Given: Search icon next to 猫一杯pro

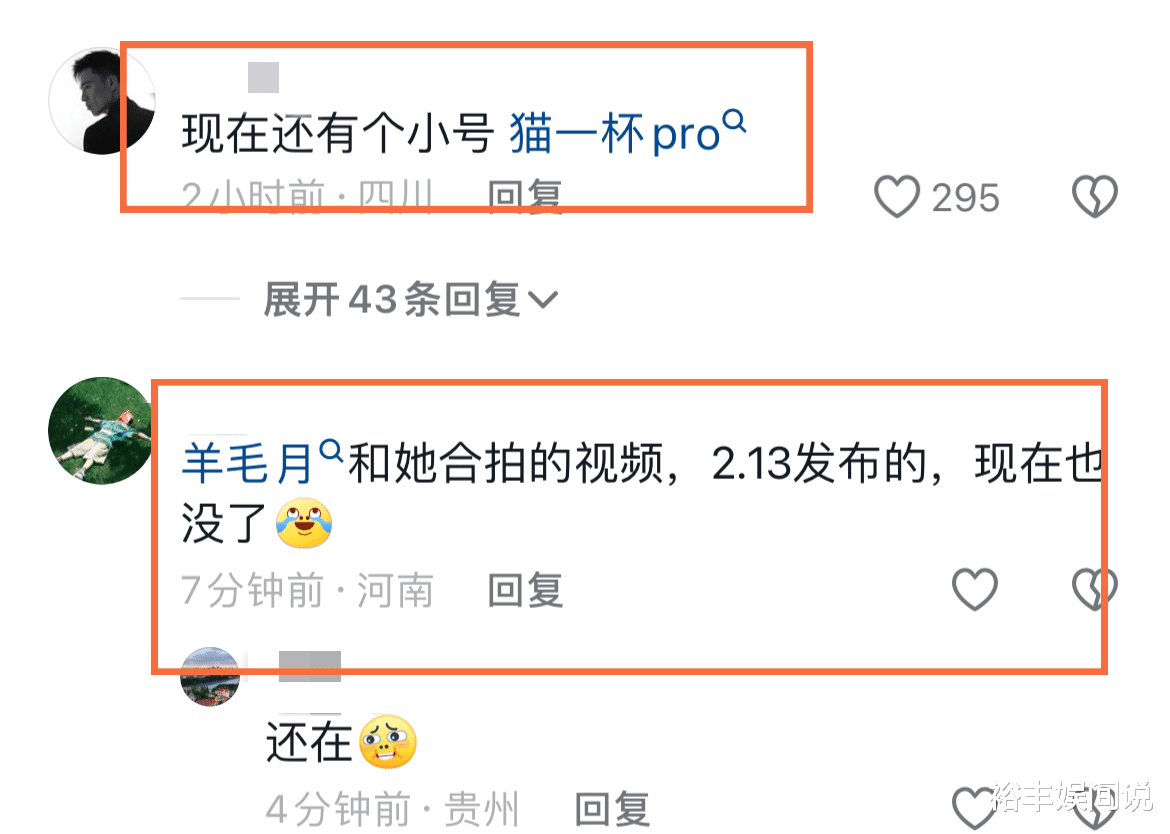Looking at the screenshot, I should click(x=734, y=120).
